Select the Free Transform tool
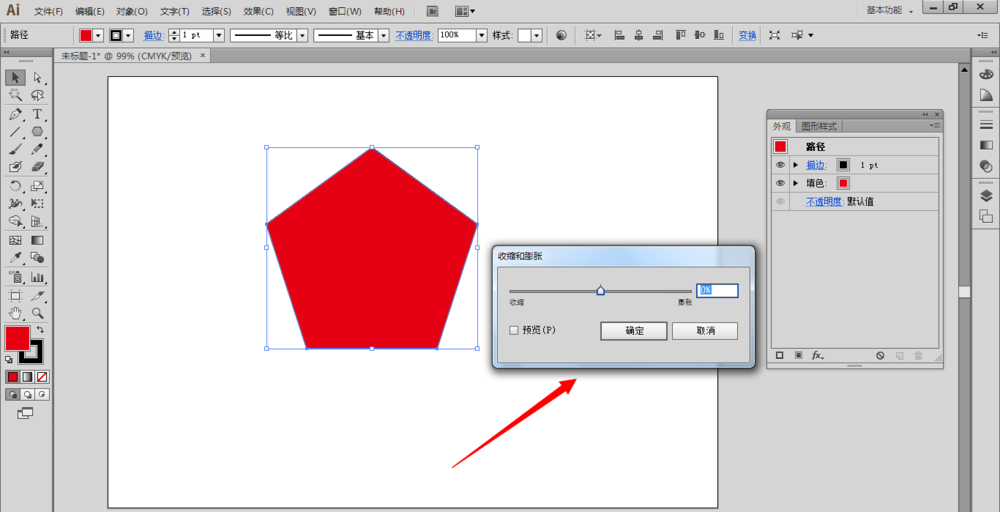 38,204
